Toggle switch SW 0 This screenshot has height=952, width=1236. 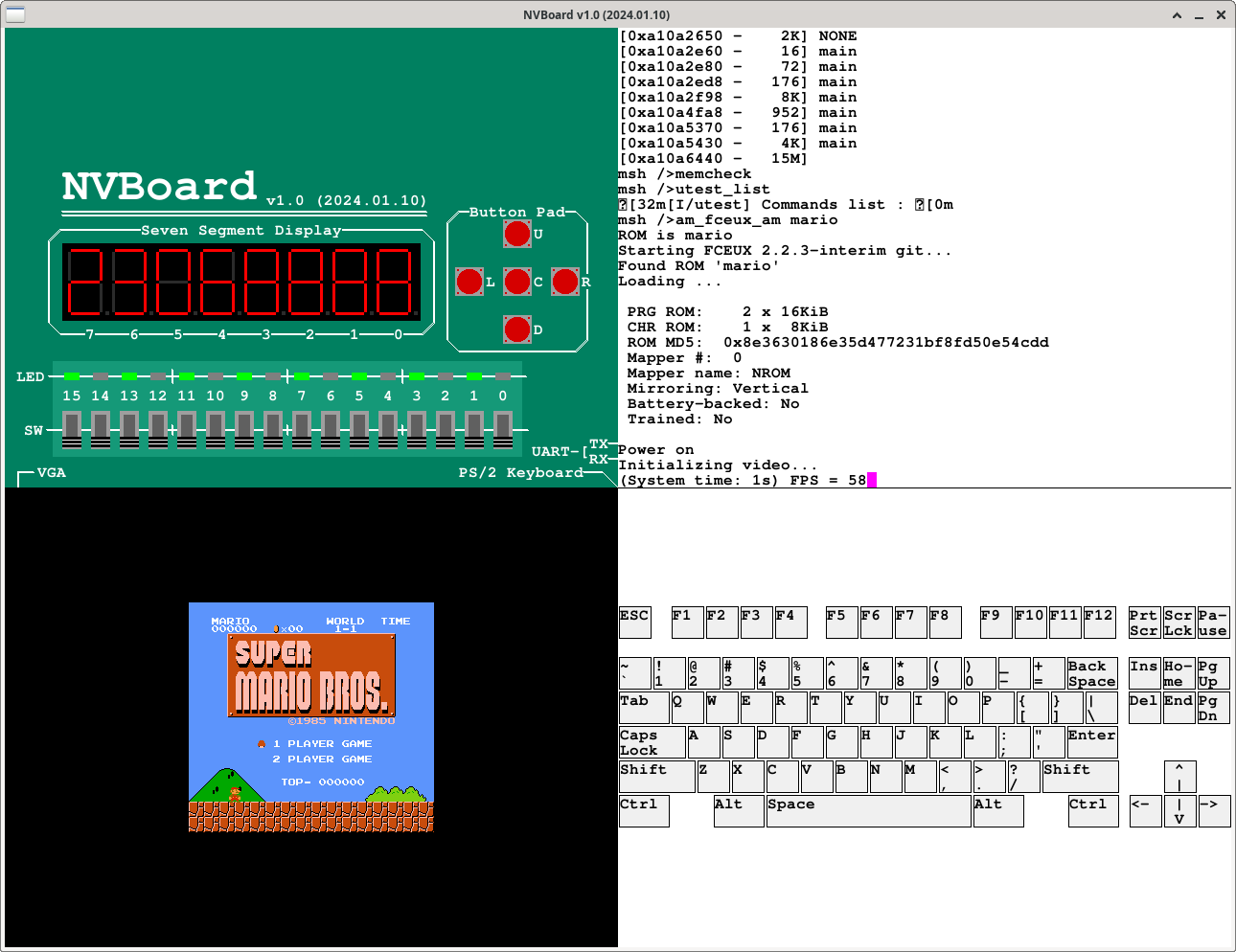coord(503,429)
